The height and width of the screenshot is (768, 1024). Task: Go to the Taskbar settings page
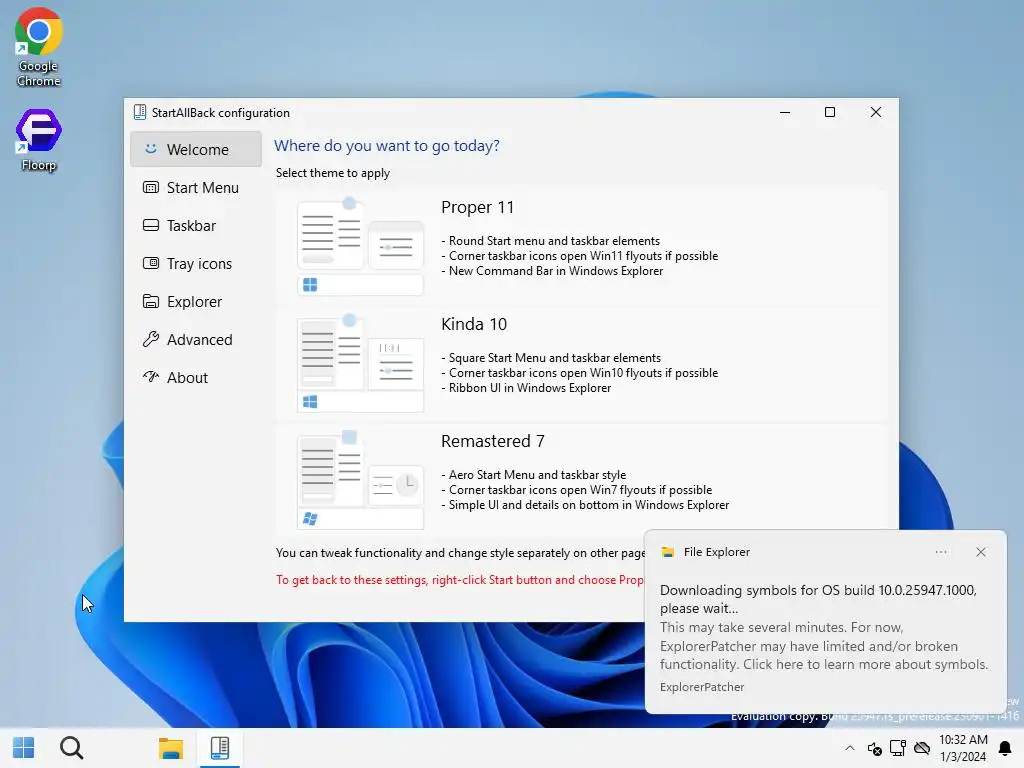tap(196, 225)
